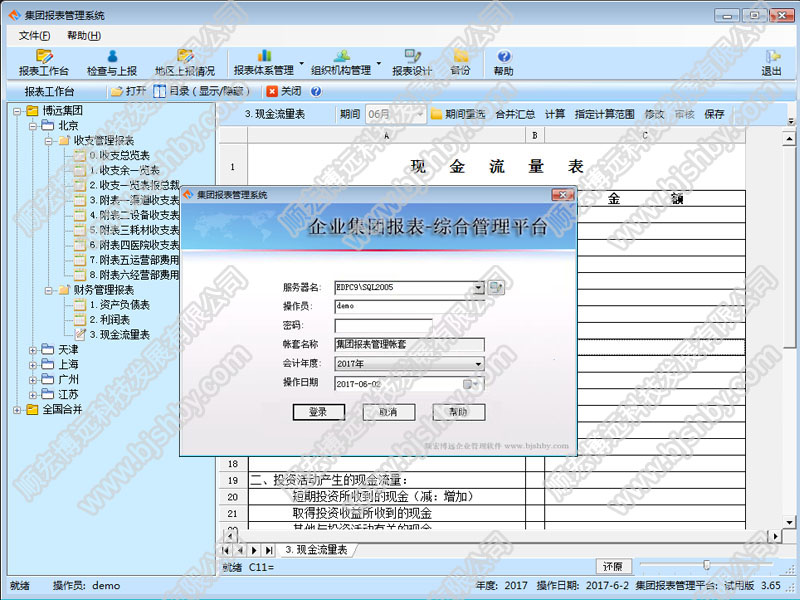
Task: Click 保存 in report toolbar
Action: [x=714, y=114]
